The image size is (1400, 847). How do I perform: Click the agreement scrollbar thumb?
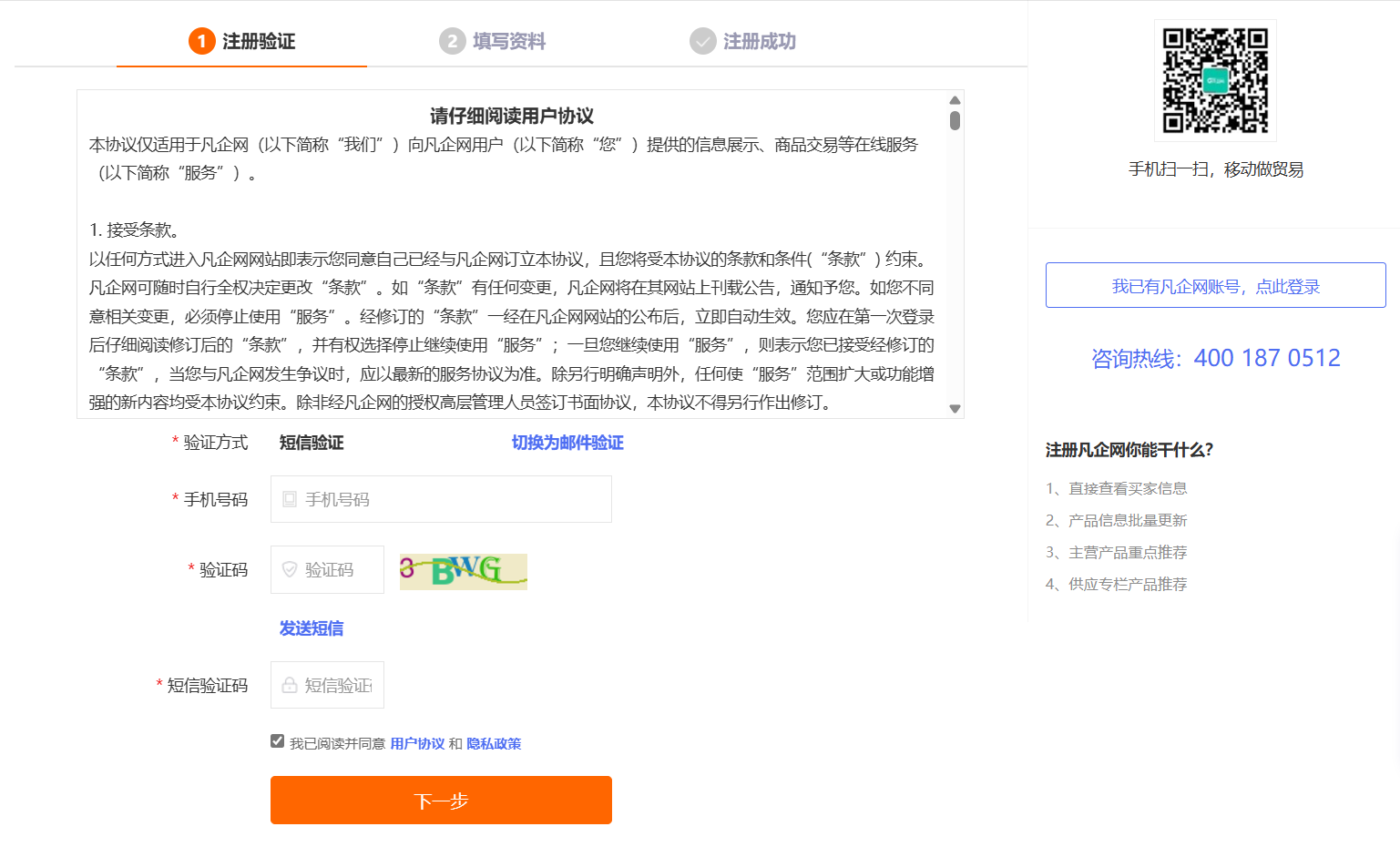(955, 120)
